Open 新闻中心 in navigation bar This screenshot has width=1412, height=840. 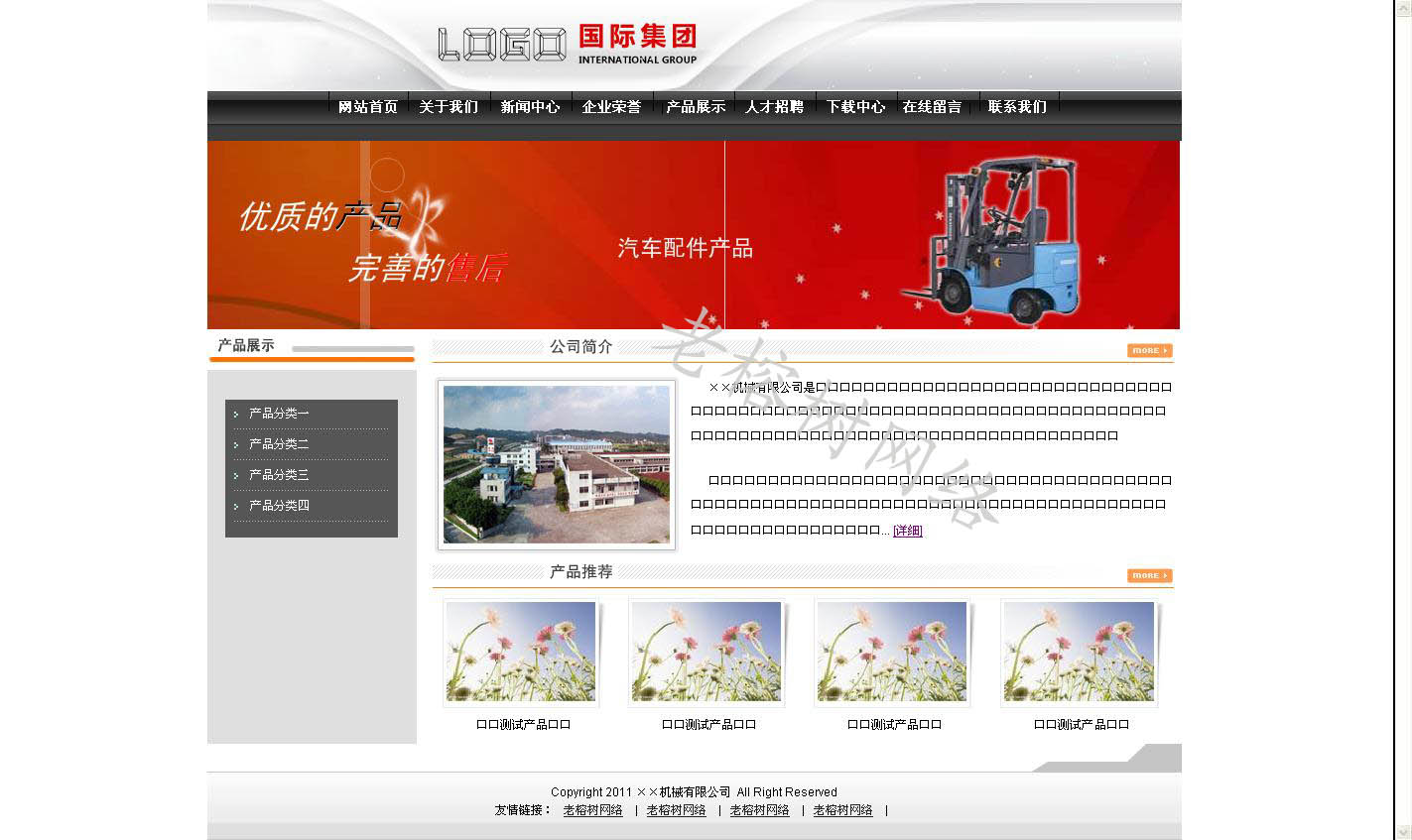tap(530, 107)
